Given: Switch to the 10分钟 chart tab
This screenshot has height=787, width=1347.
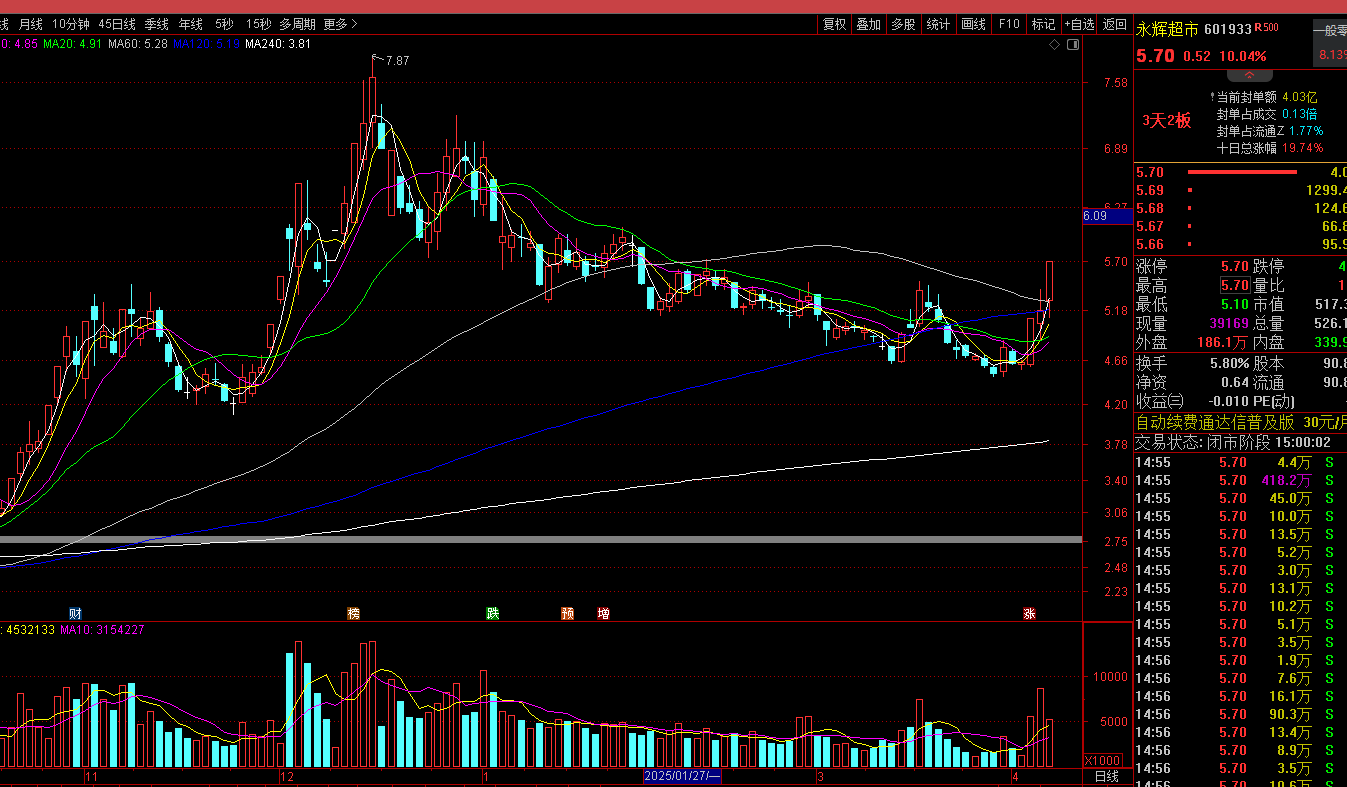Looking at the screenshot, I should tap(70, 24).
